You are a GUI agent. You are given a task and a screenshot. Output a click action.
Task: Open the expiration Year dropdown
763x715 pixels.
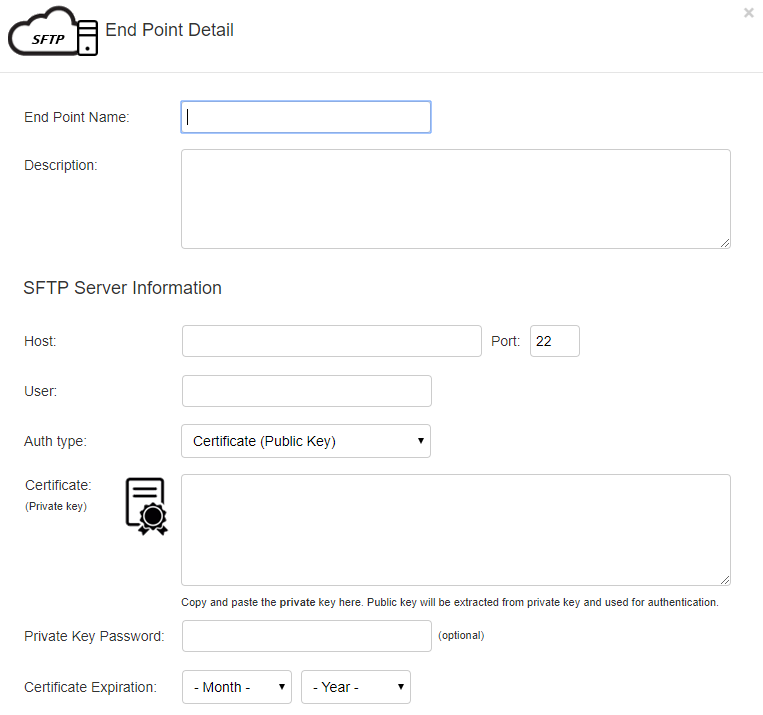pyautogui.click(x=356, y=687)
